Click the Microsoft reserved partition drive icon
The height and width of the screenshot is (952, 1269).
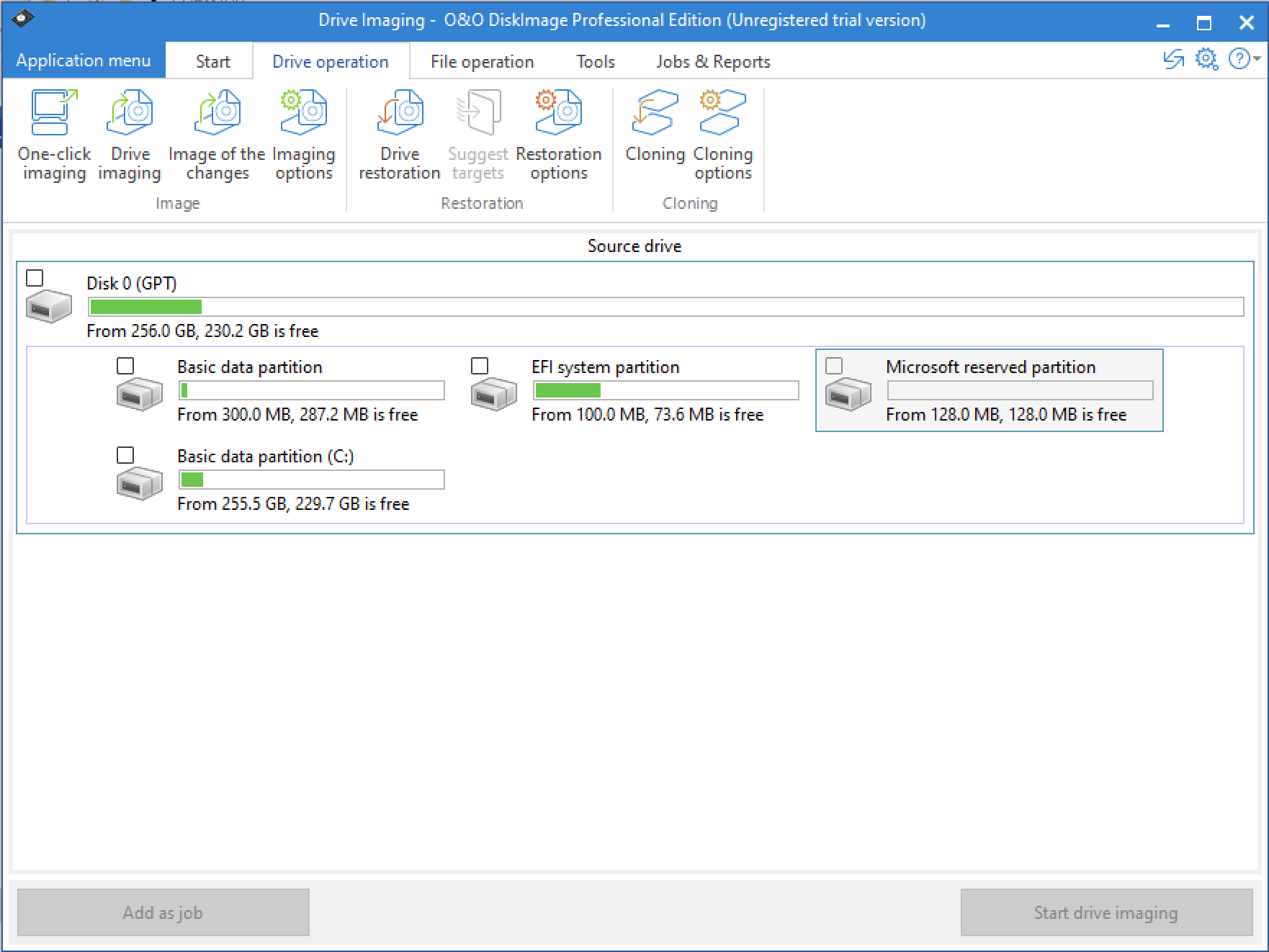(x=848, y=394)
